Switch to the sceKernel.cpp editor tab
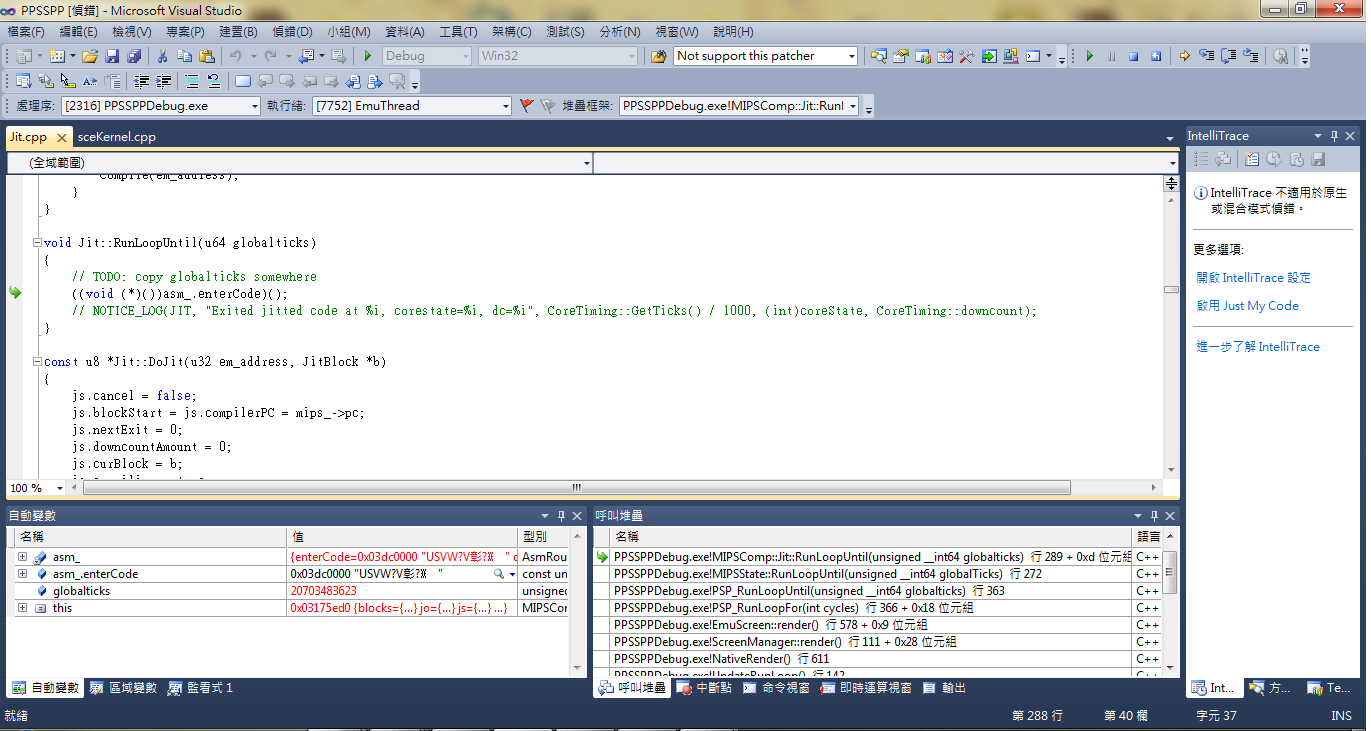This screenshot has height=731, width=1371. click(x=116, y=137)
